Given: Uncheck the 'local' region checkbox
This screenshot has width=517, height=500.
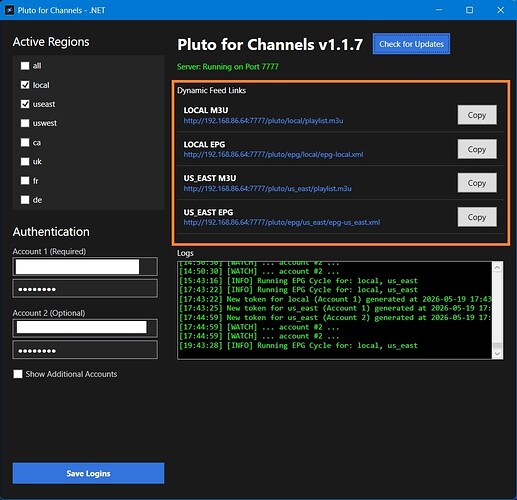Looking at the screenshot, I should 25,85.
